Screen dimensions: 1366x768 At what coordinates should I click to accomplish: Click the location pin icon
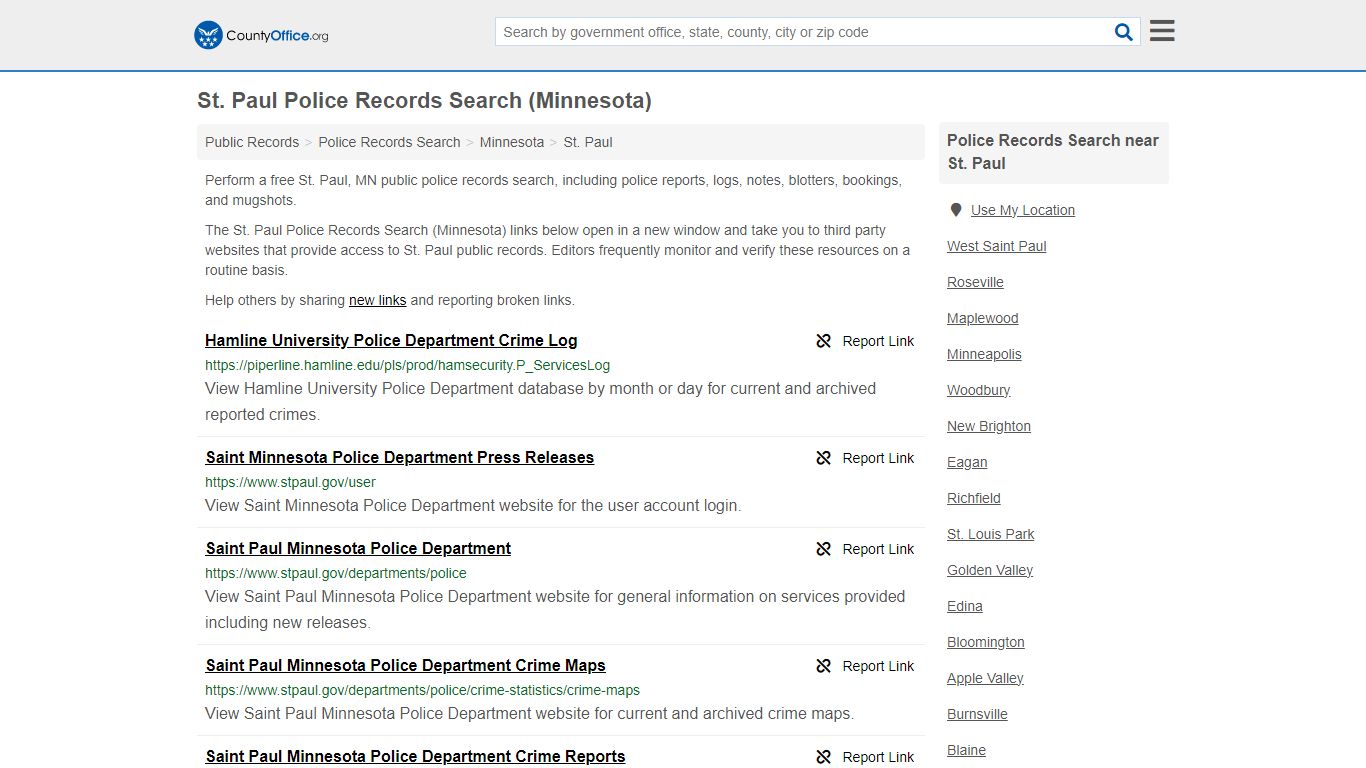pos(956,210)
